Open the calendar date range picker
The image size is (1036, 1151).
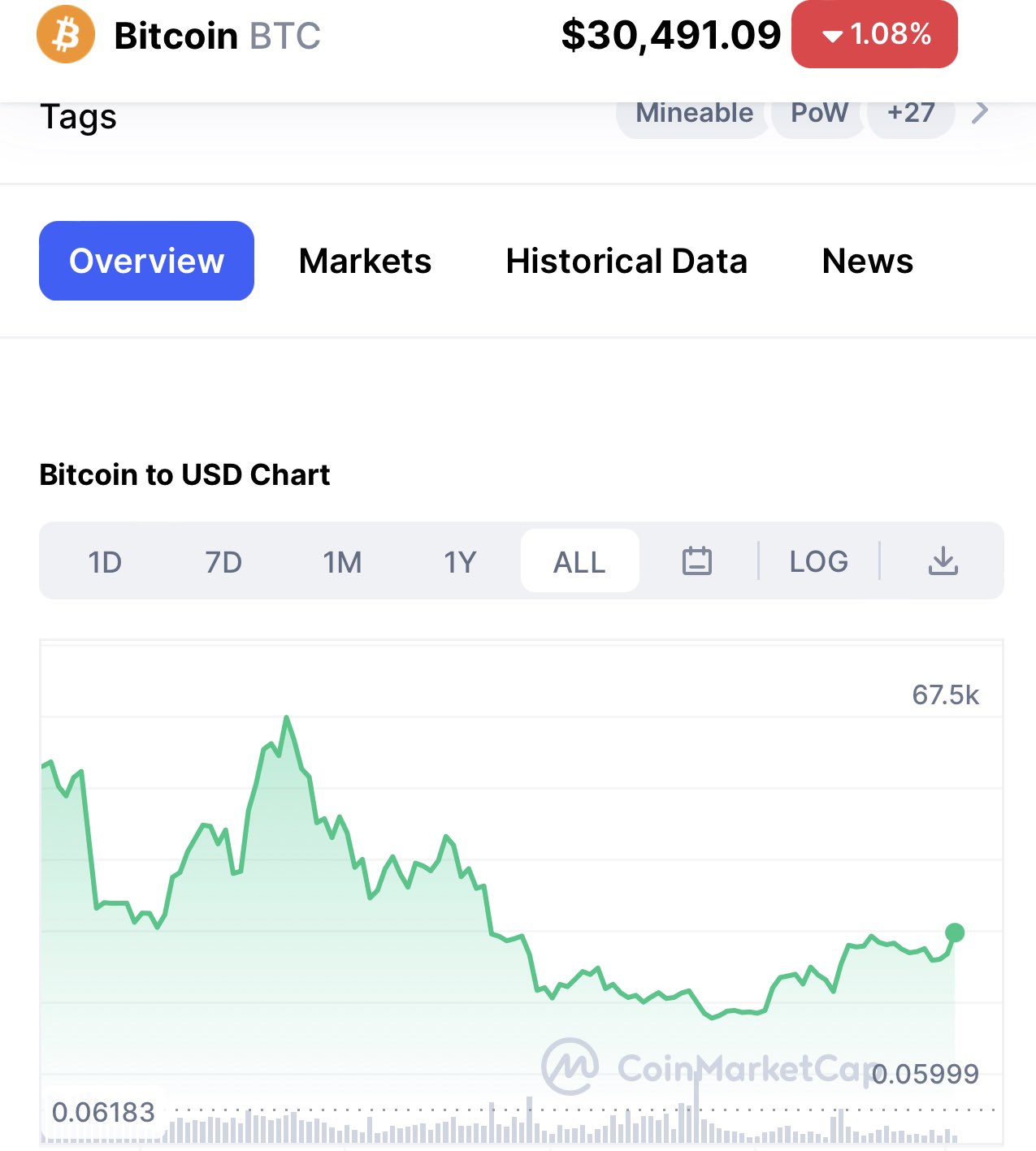pyautogui.click(x=697, y=560)
